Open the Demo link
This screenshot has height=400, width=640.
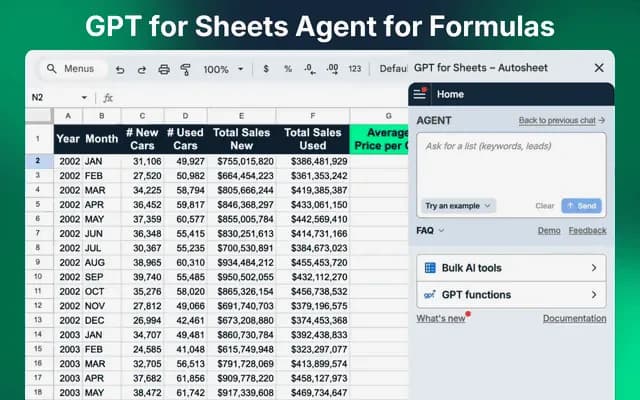[x=549, y=231]
